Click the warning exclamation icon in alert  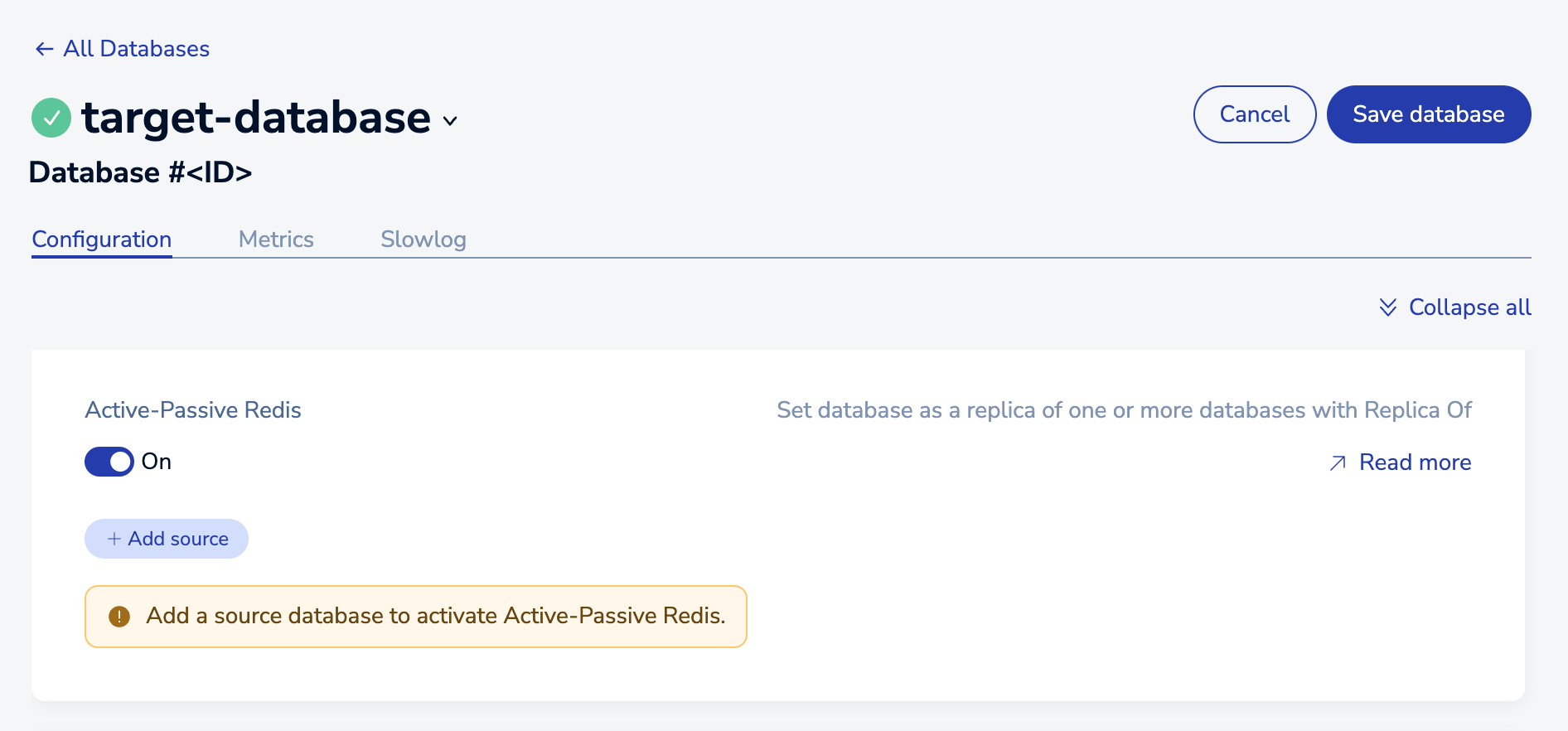(x=119, y=617)
